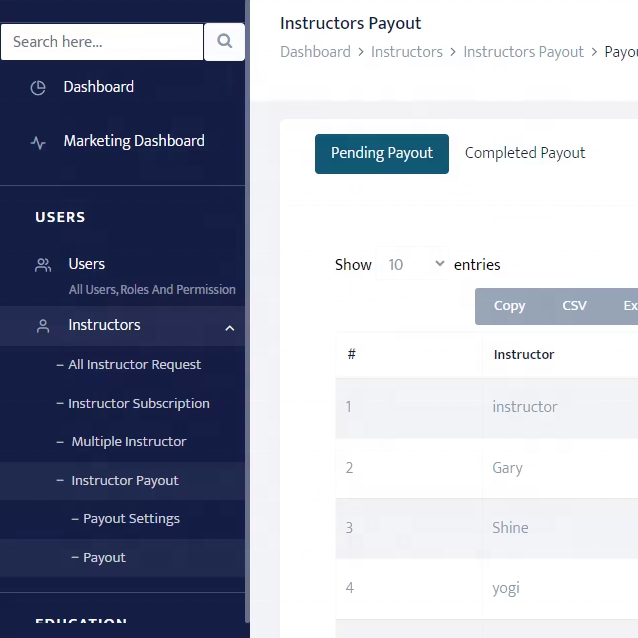This screenshot has height=638, width=638.
Task: Go to Multiple Instructor settings
Action: 128,442
